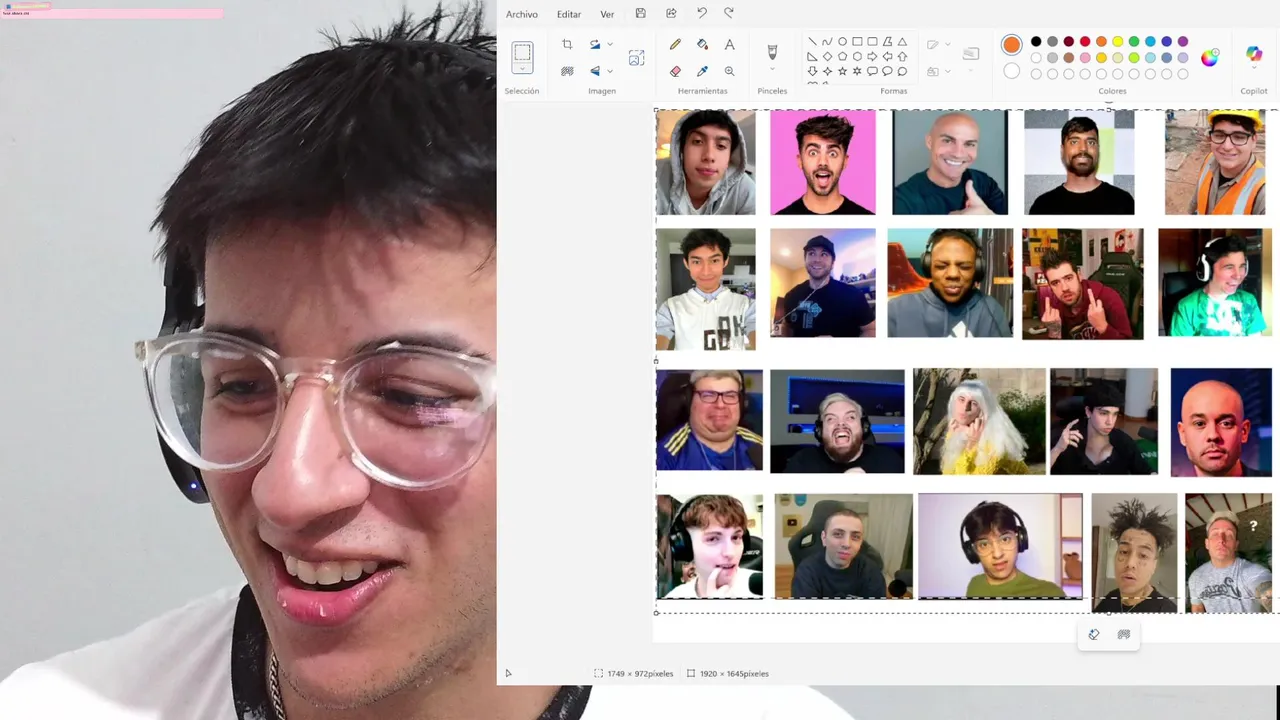Click the Copilot icon
The image size is (1280, 720).
[1254, 54]
